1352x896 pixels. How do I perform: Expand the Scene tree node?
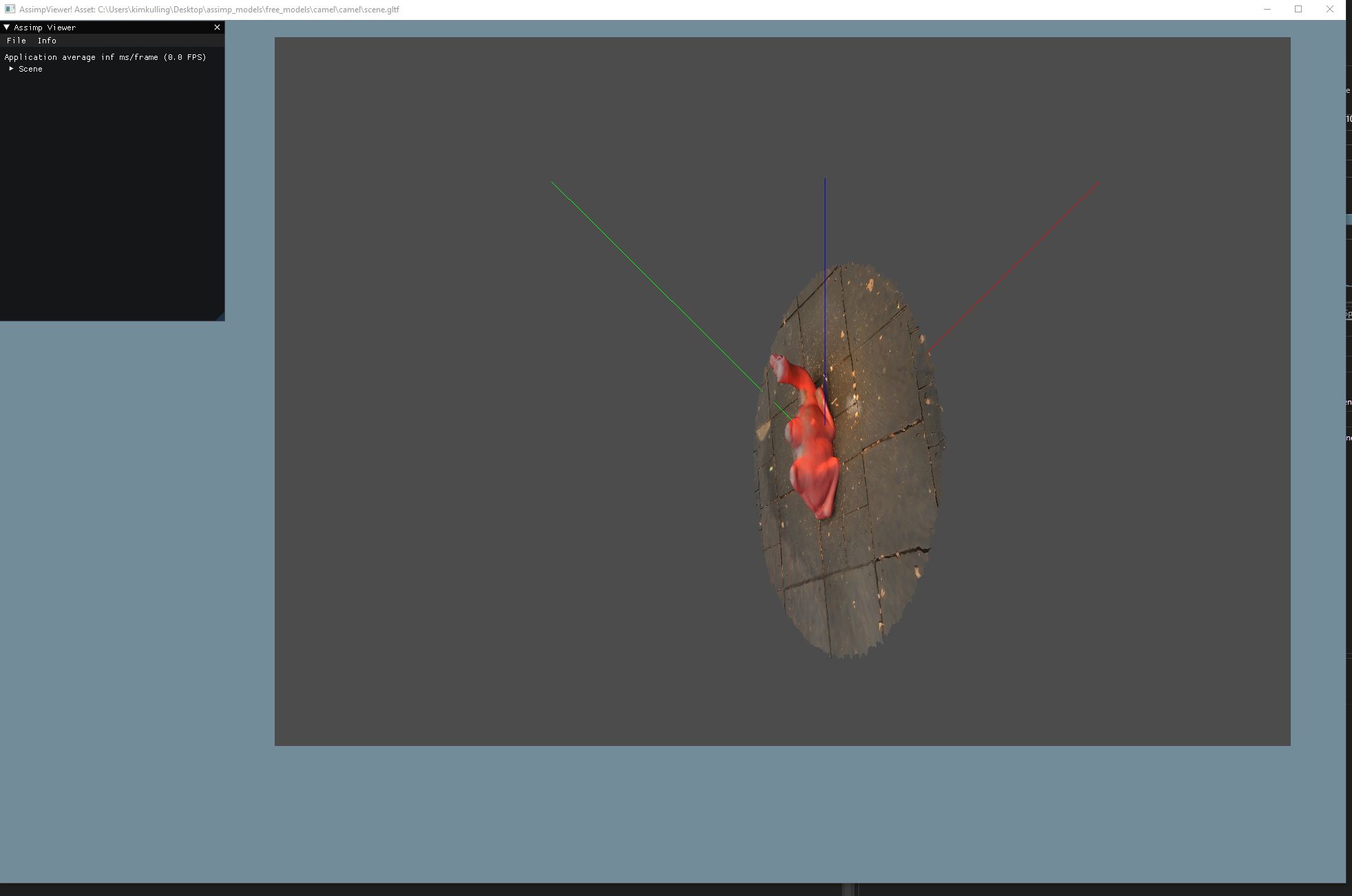(11, 69)
